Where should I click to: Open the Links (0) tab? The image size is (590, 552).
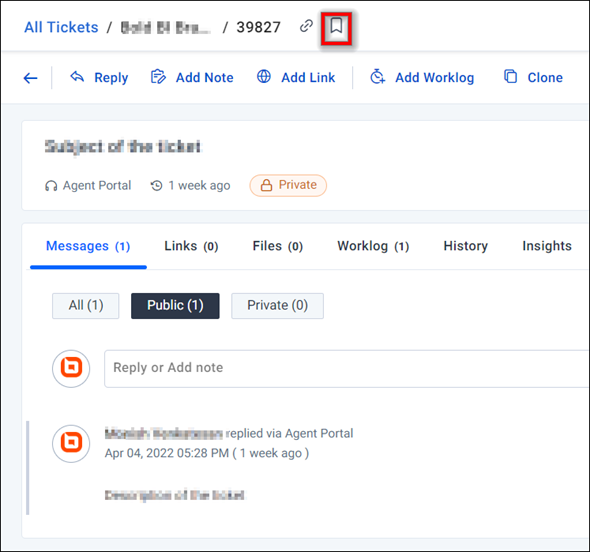(x=191, y=246)
